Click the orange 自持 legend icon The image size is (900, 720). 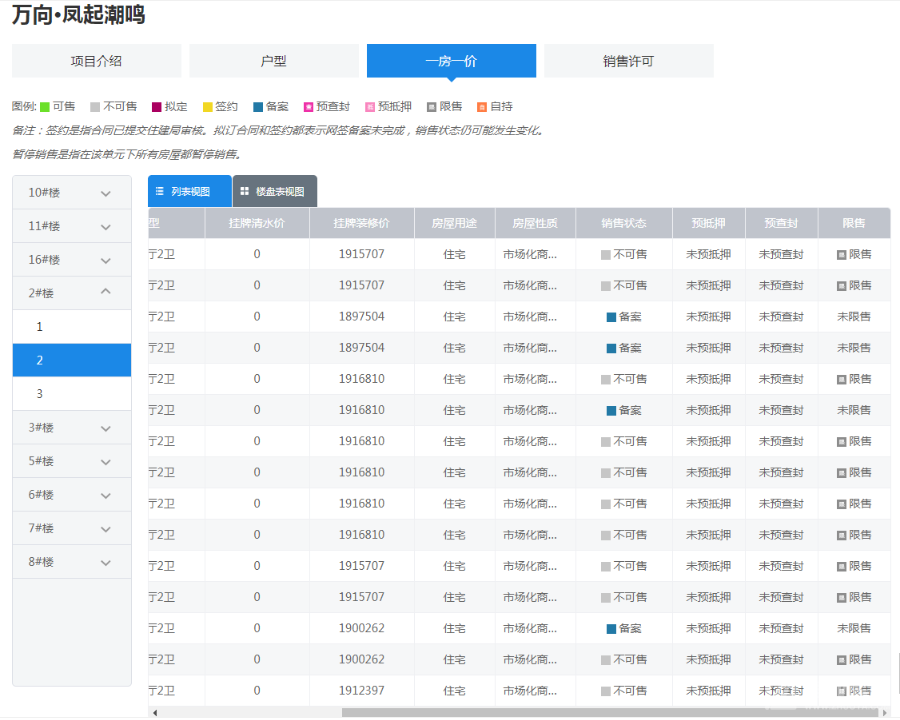[x=482, y=107]
